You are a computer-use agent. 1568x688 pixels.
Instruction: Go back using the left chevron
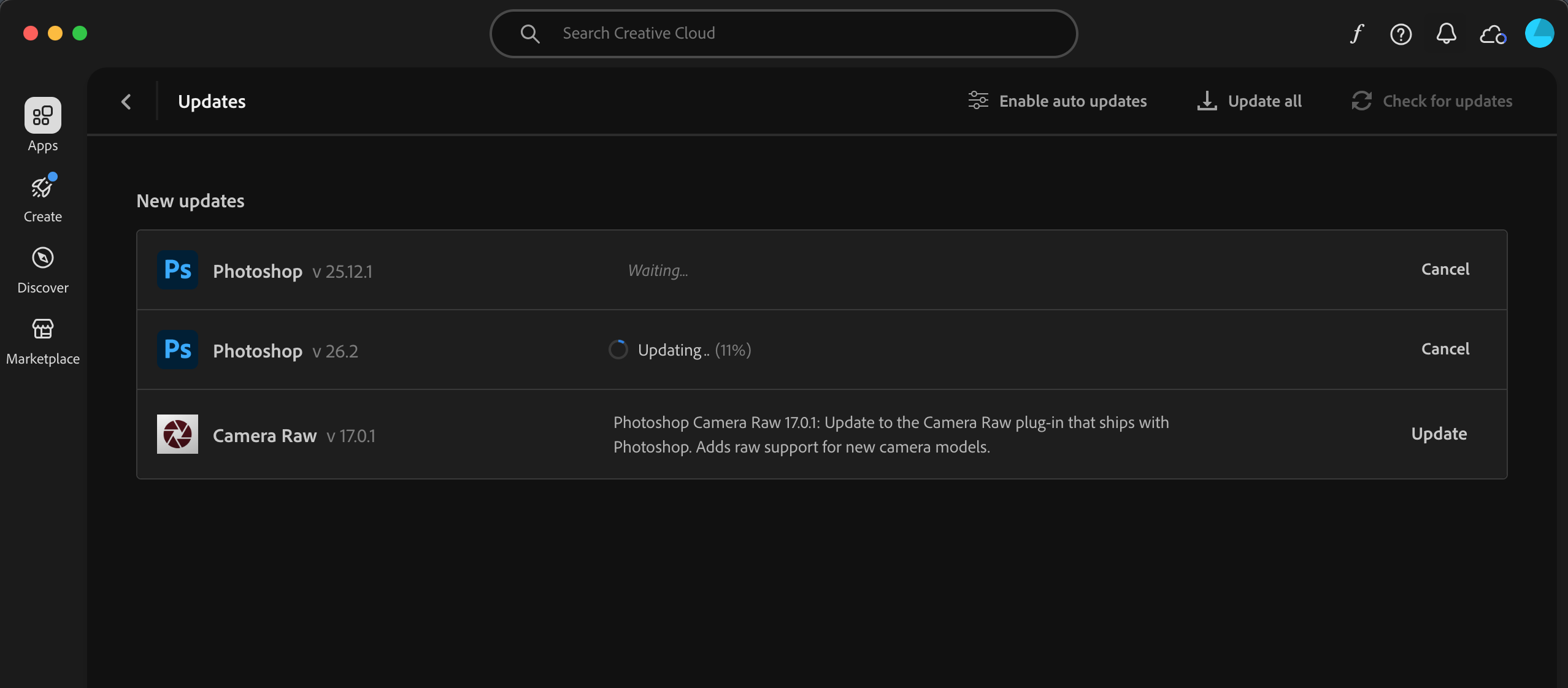[126, 102]
